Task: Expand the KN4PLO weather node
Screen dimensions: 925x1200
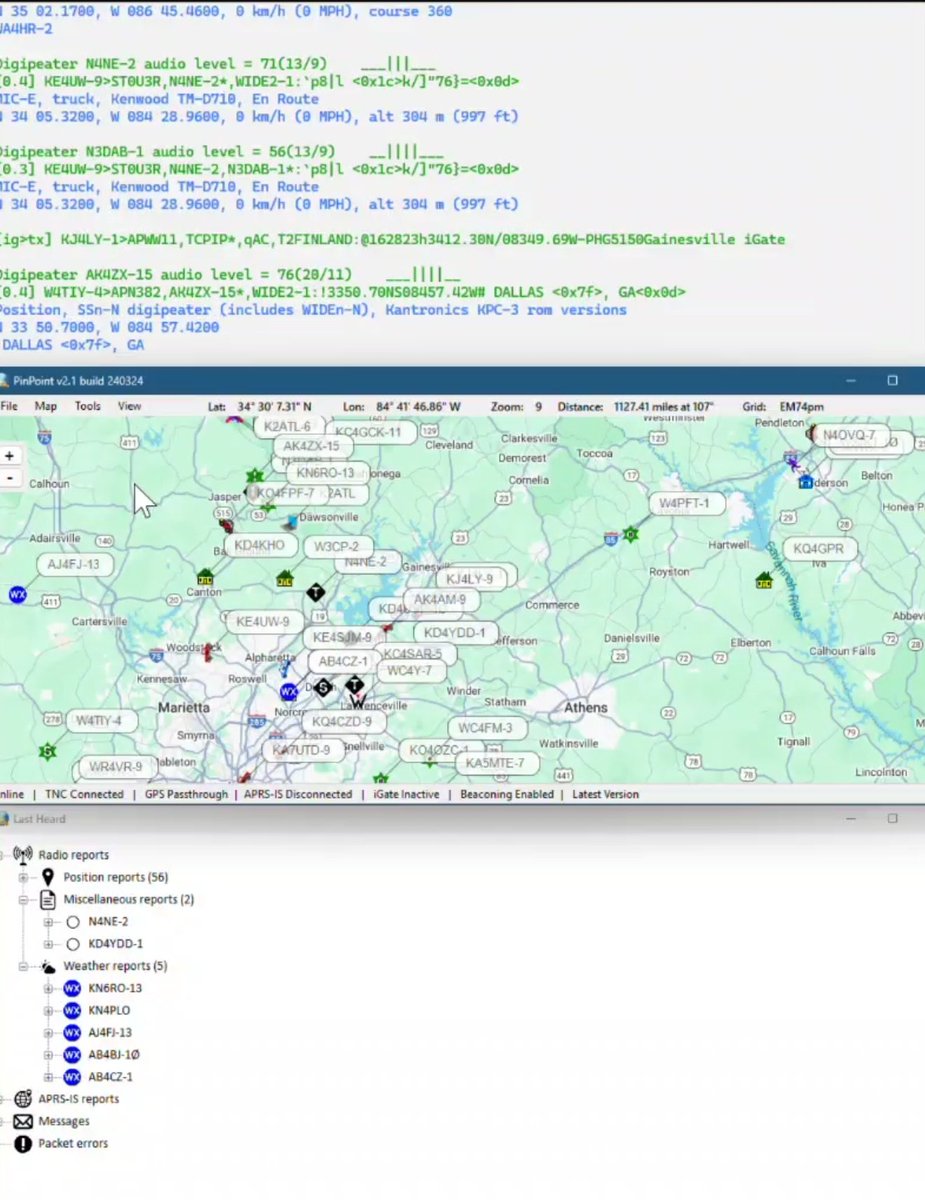Action: click(48, 1011)
